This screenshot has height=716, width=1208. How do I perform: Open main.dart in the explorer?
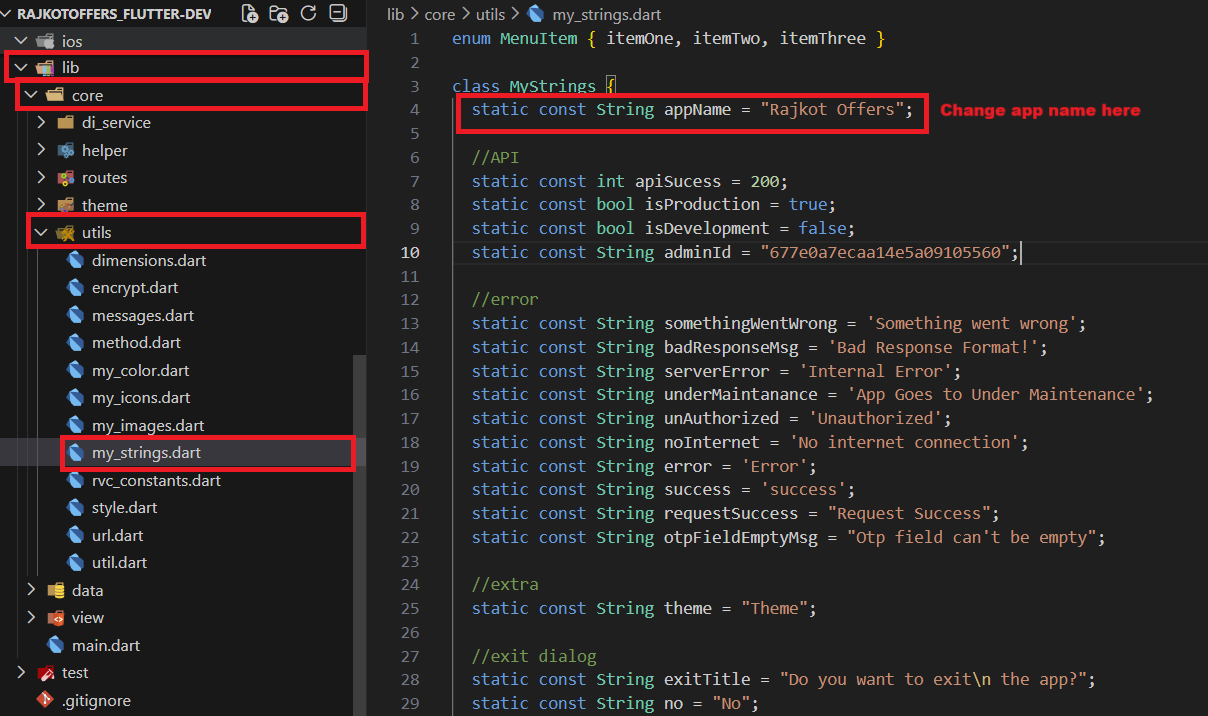105,645
